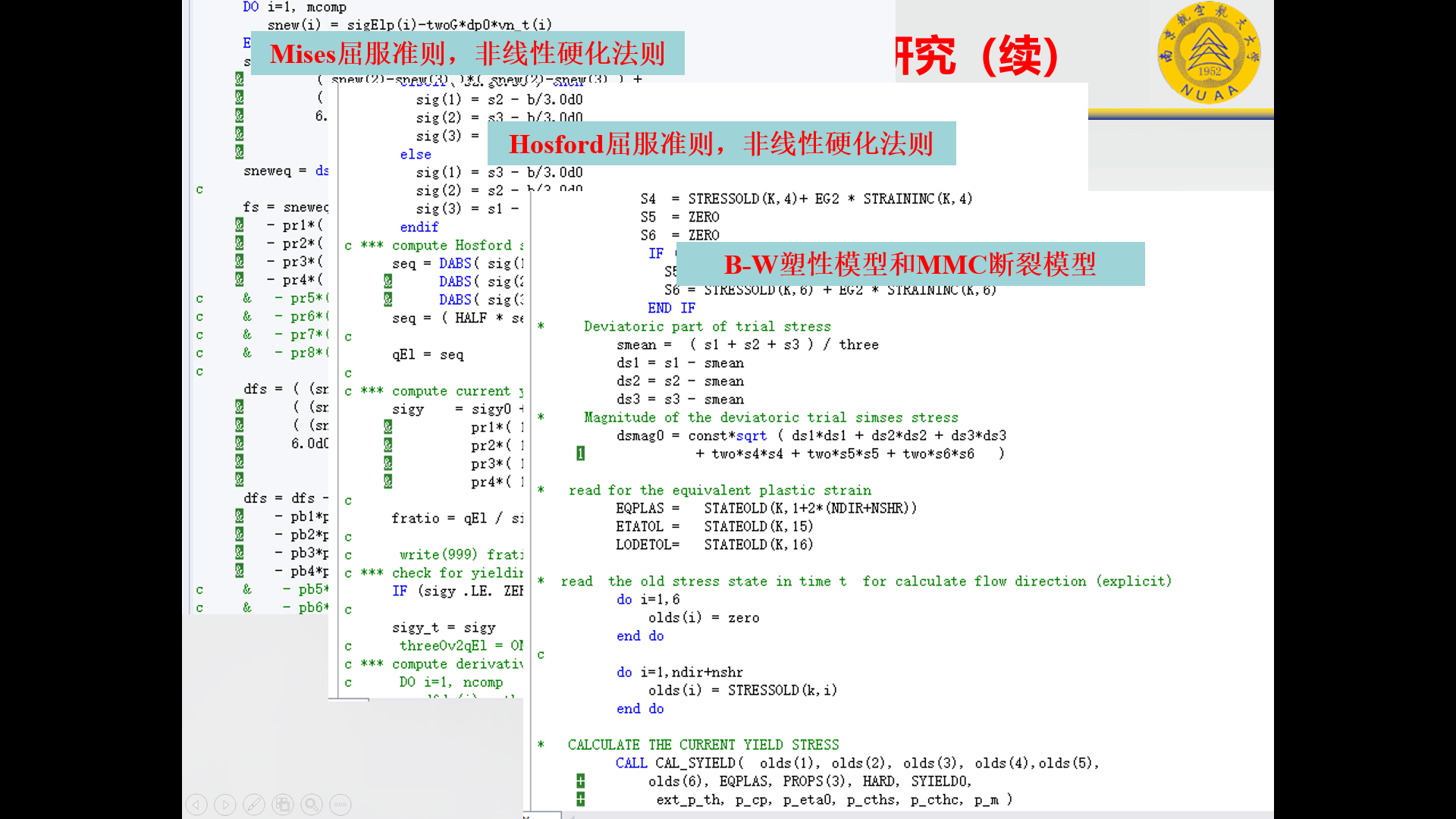Click comment 'Magnitude of the deviatoric trial simses stress'
This screenshot has width=1456, height=819.
point(770,418)
